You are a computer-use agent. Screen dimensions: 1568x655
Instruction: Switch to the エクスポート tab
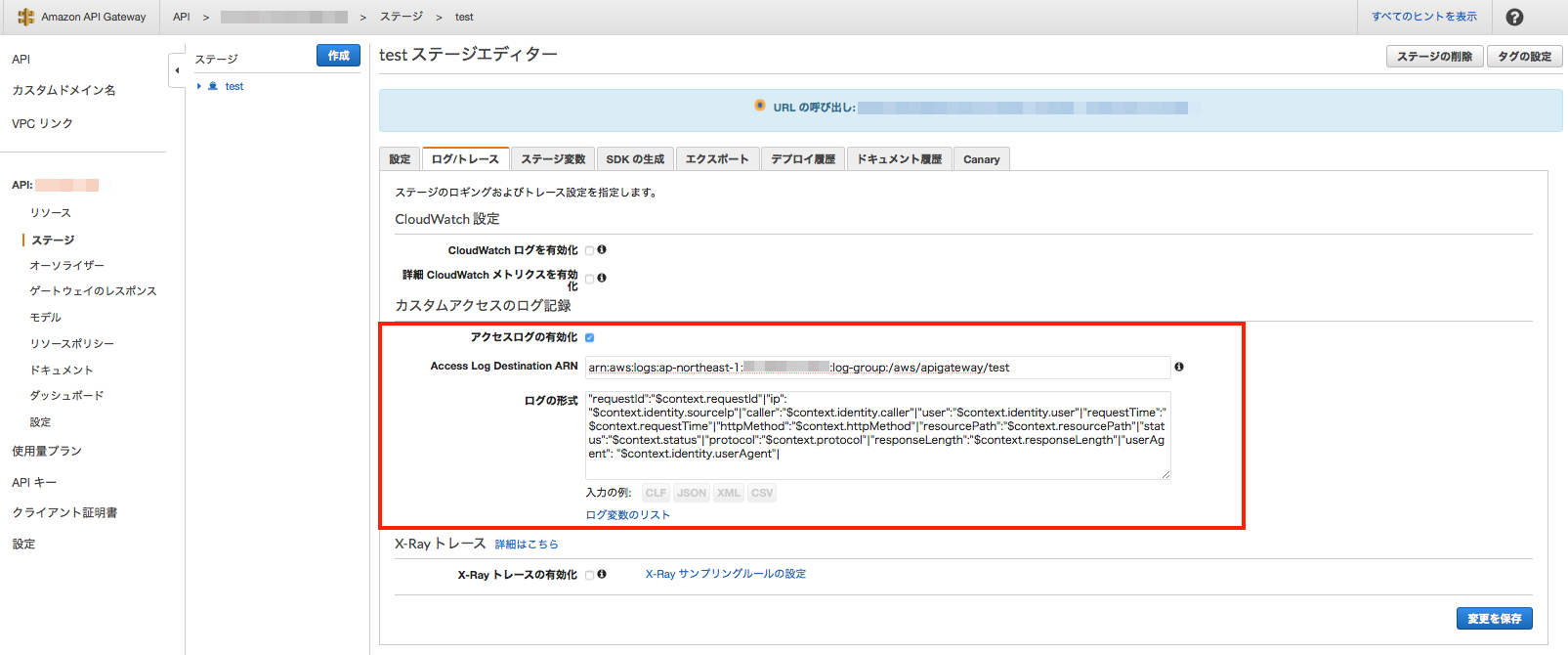[717, 159]
